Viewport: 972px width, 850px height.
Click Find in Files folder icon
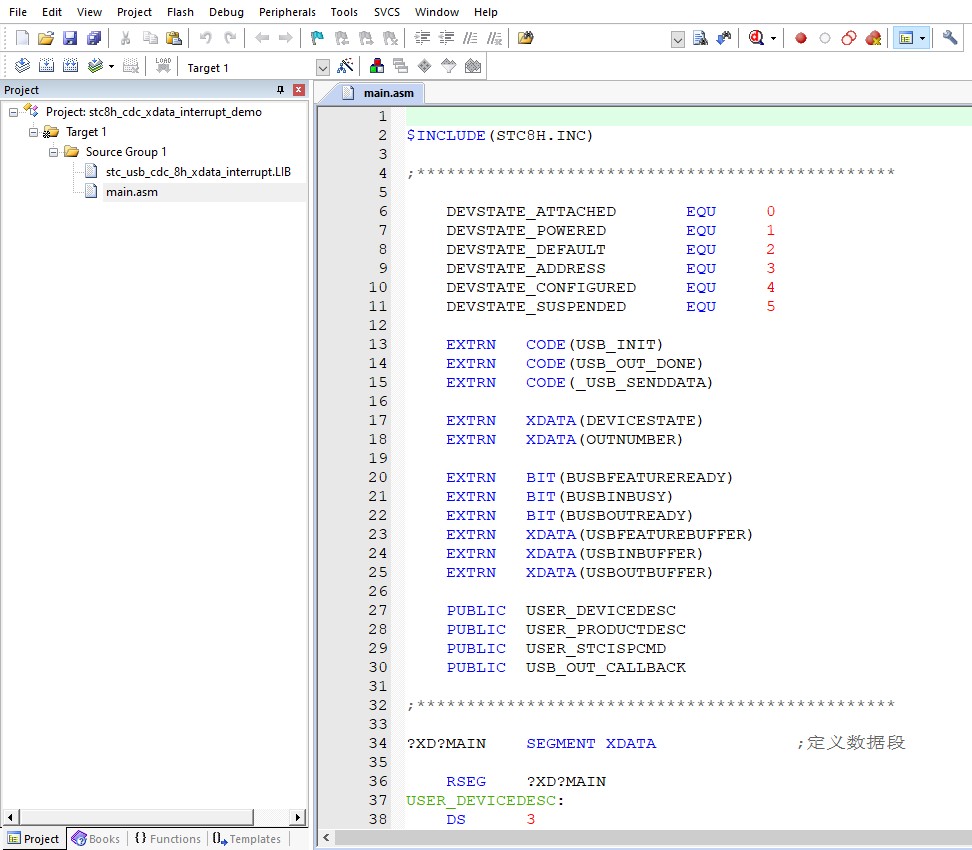(x=526, y=38)
